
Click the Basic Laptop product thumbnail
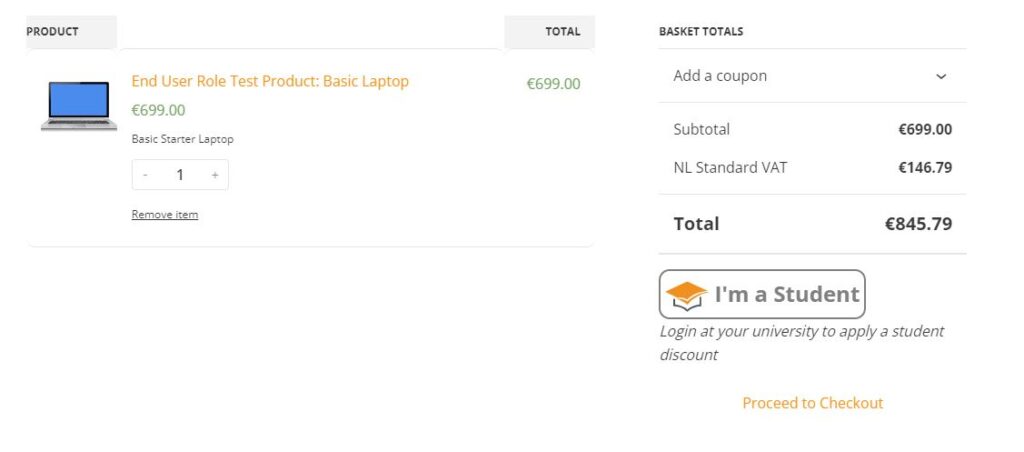click(x=79, y=105)
